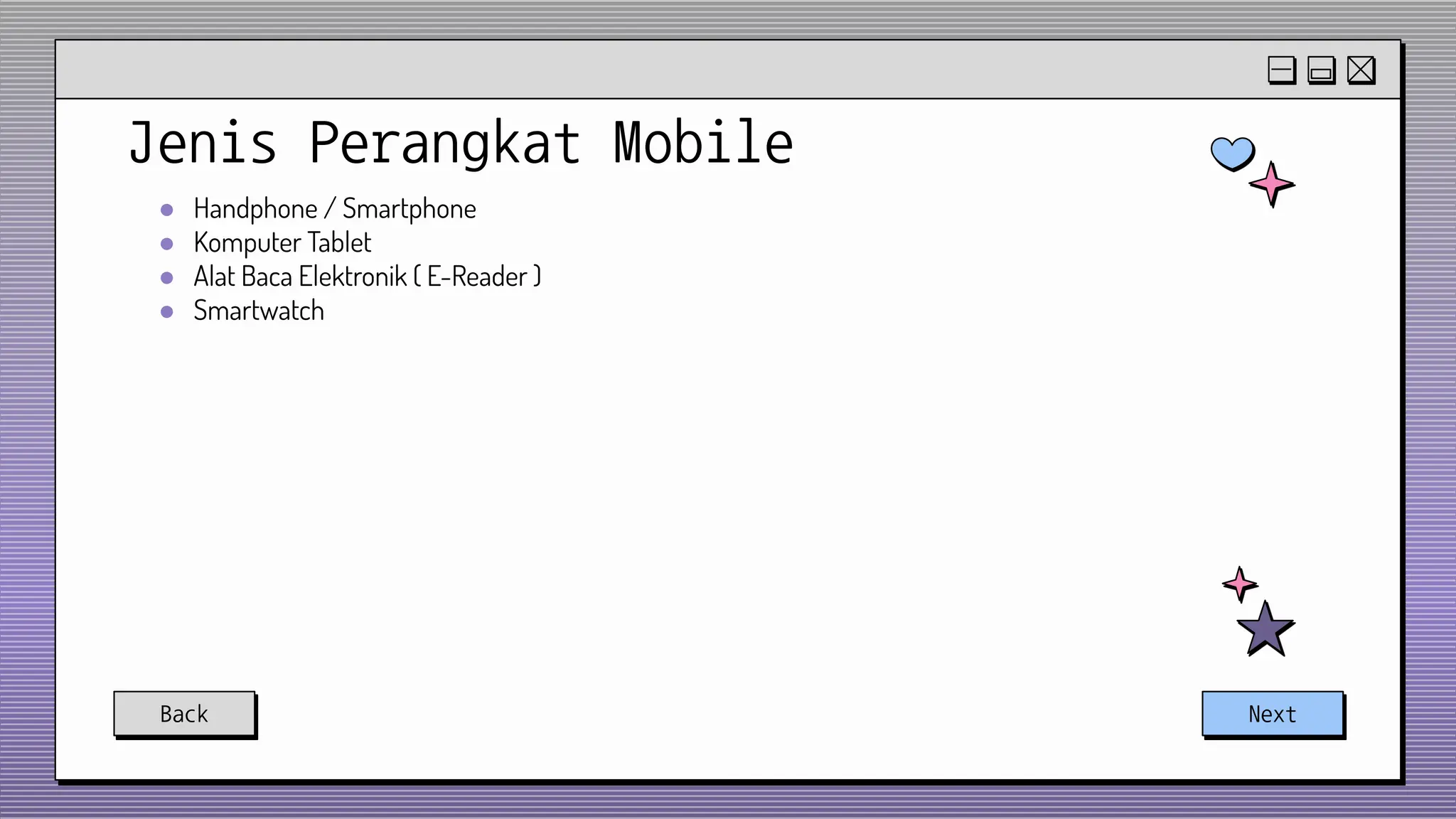Click the maximize window icon
The width and height of the screenshot is (1456, 819).
click(x=1322, y=70)
